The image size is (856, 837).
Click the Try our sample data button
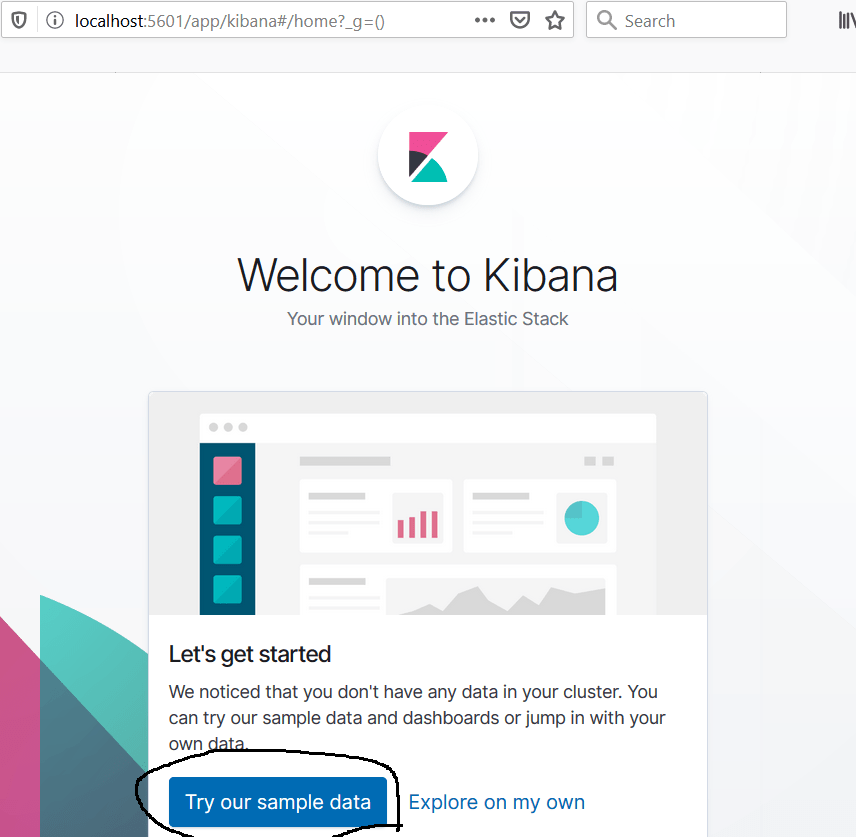(278, 802)
